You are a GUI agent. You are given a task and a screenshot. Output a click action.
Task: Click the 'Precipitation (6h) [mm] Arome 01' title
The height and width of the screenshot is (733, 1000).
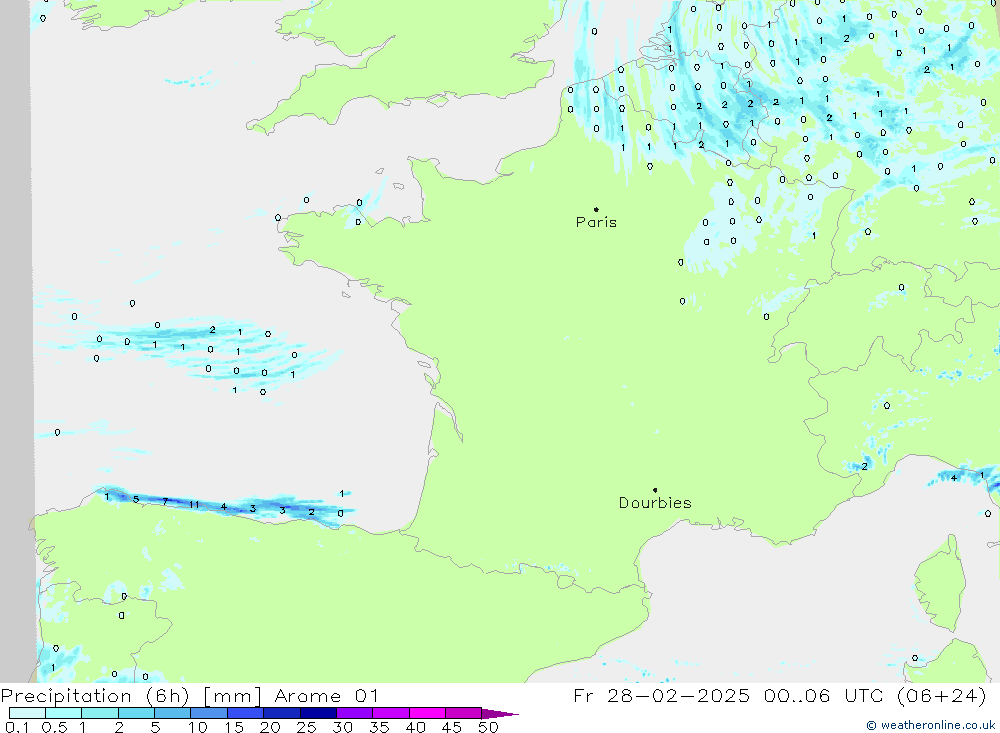189,696
